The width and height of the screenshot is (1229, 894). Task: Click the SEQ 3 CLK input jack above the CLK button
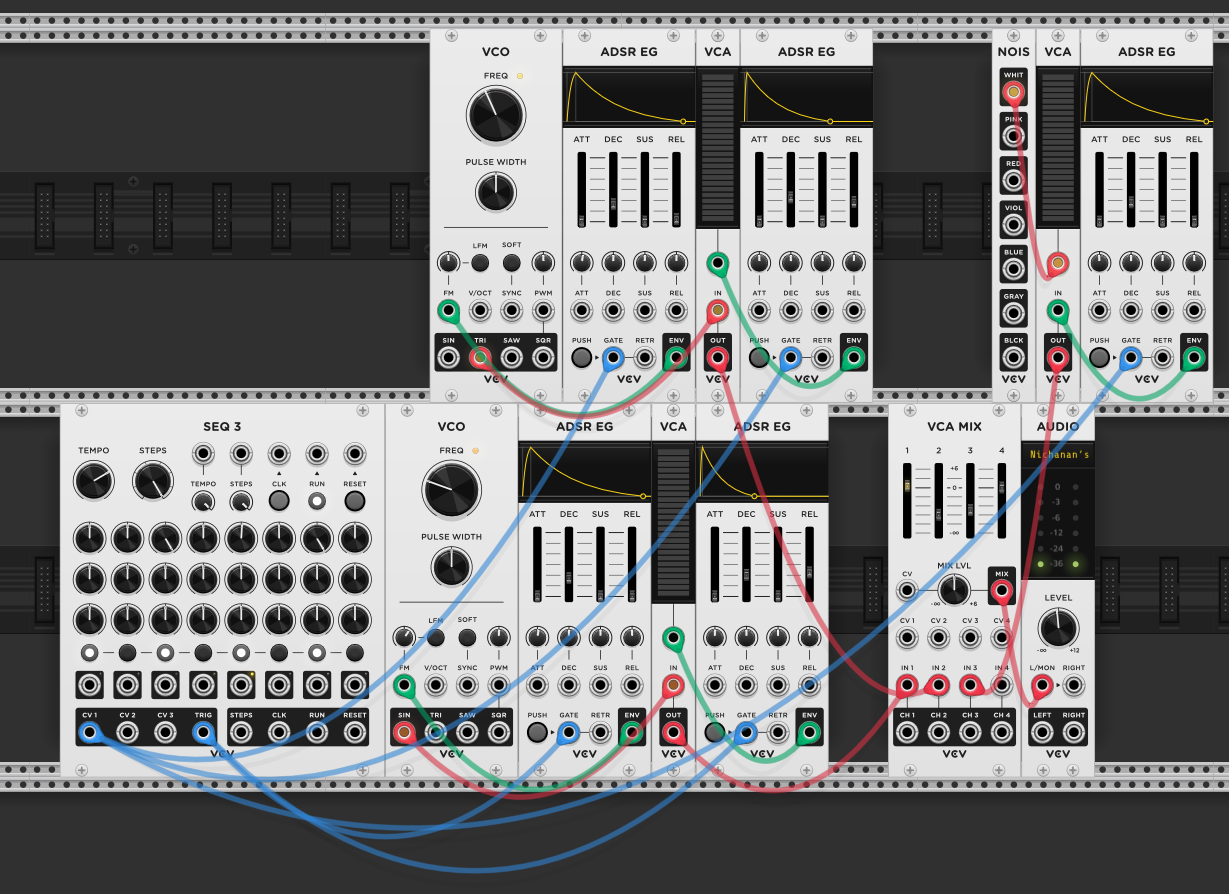click(279, 454)
